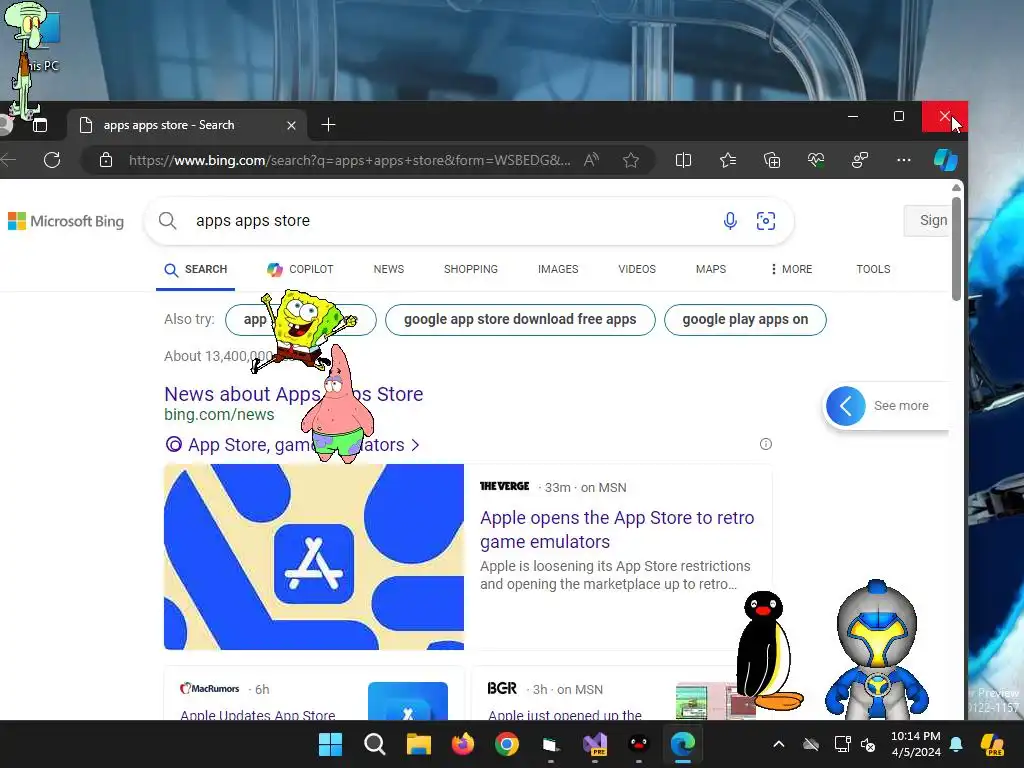1024x768 pixels.
Task: Use voice search microphone in Bing
Action: (730, 221)
